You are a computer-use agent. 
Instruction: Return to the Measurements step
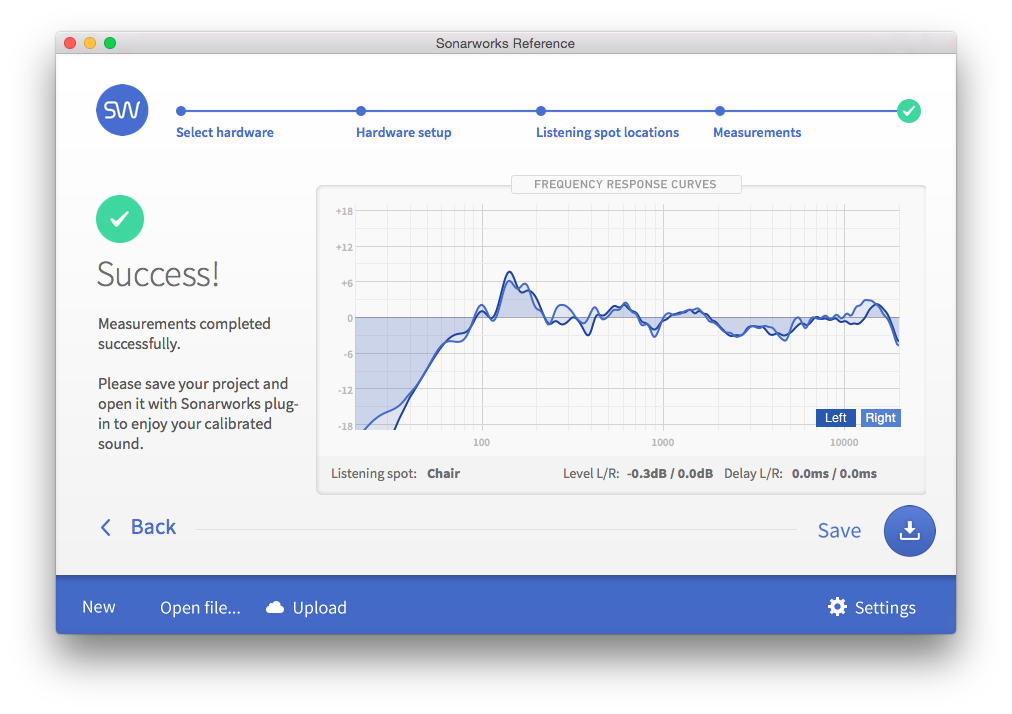tap(757, 132)
